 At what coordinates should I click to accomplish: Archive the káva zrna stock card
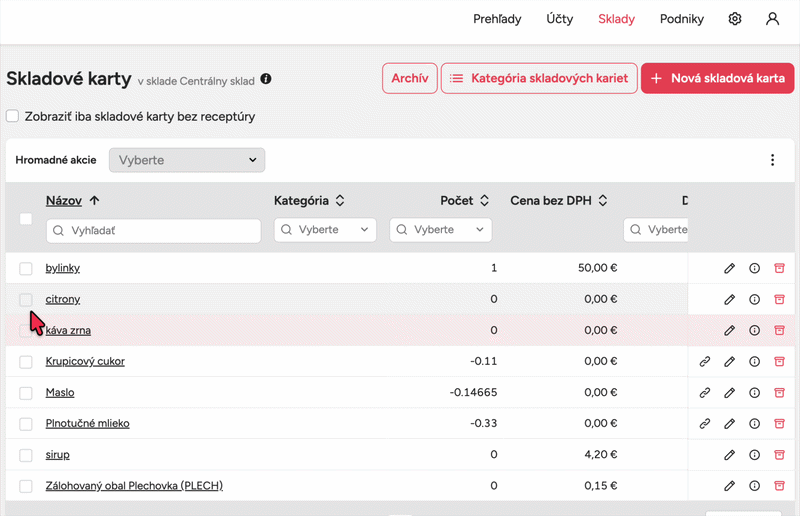779,331
